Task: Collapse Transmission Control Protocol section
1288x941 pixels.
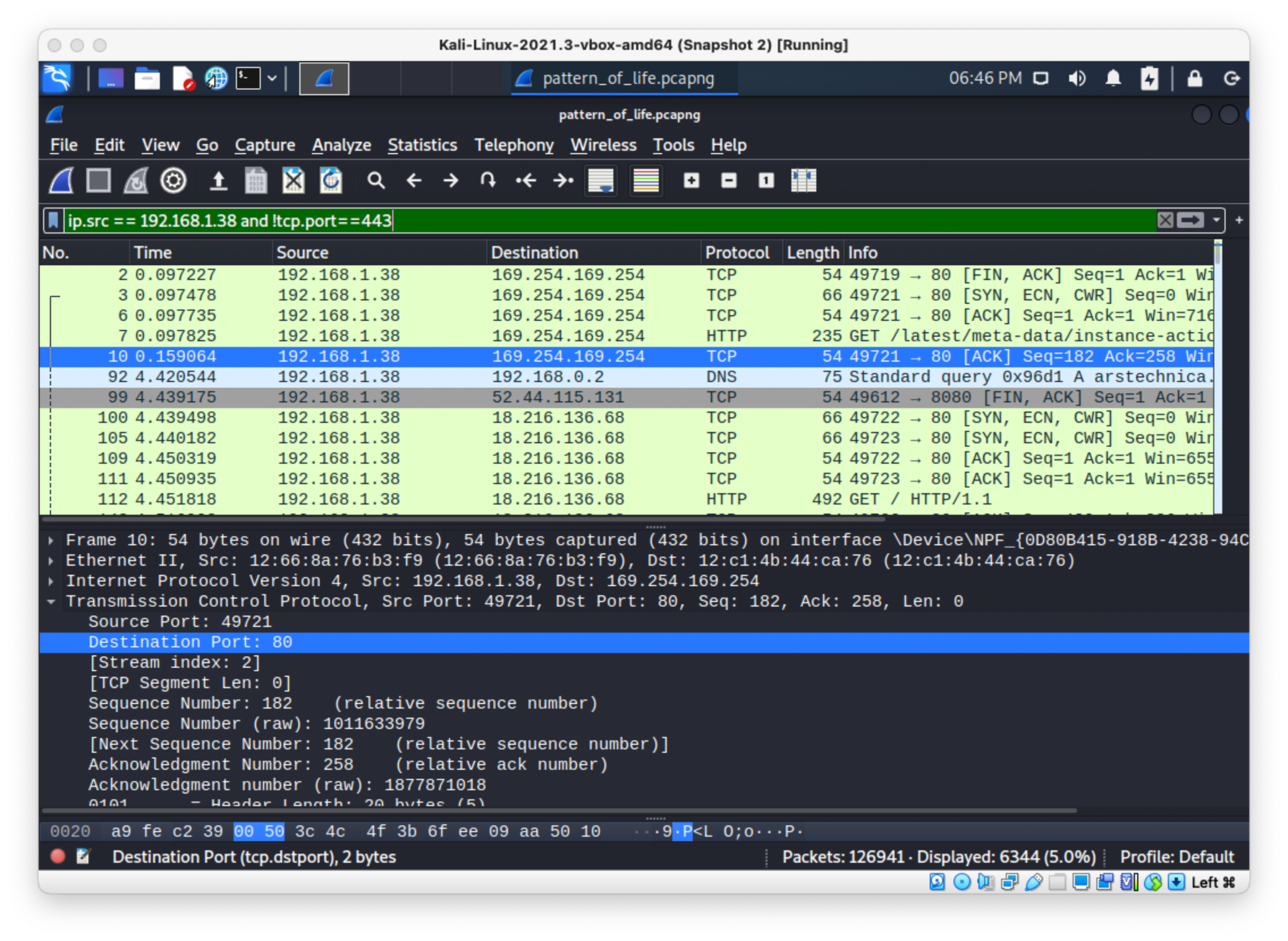Action: (x=51, y=602)
